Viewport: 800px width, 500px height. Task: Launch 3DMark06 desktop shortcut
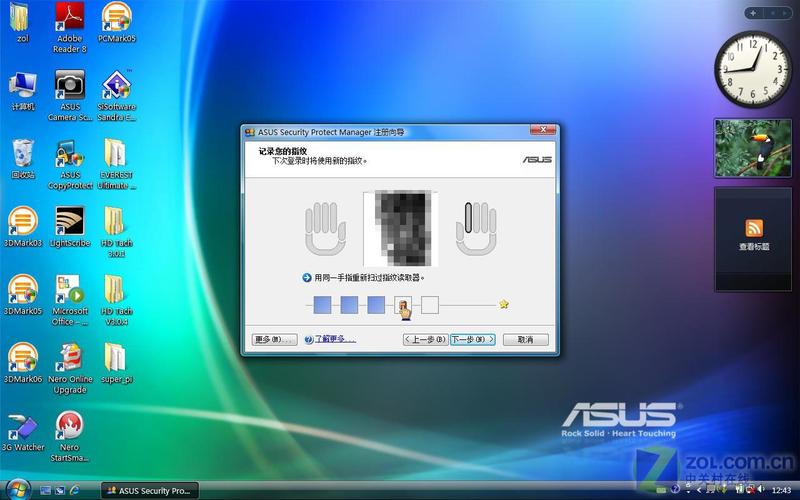(x=23, y=363)
